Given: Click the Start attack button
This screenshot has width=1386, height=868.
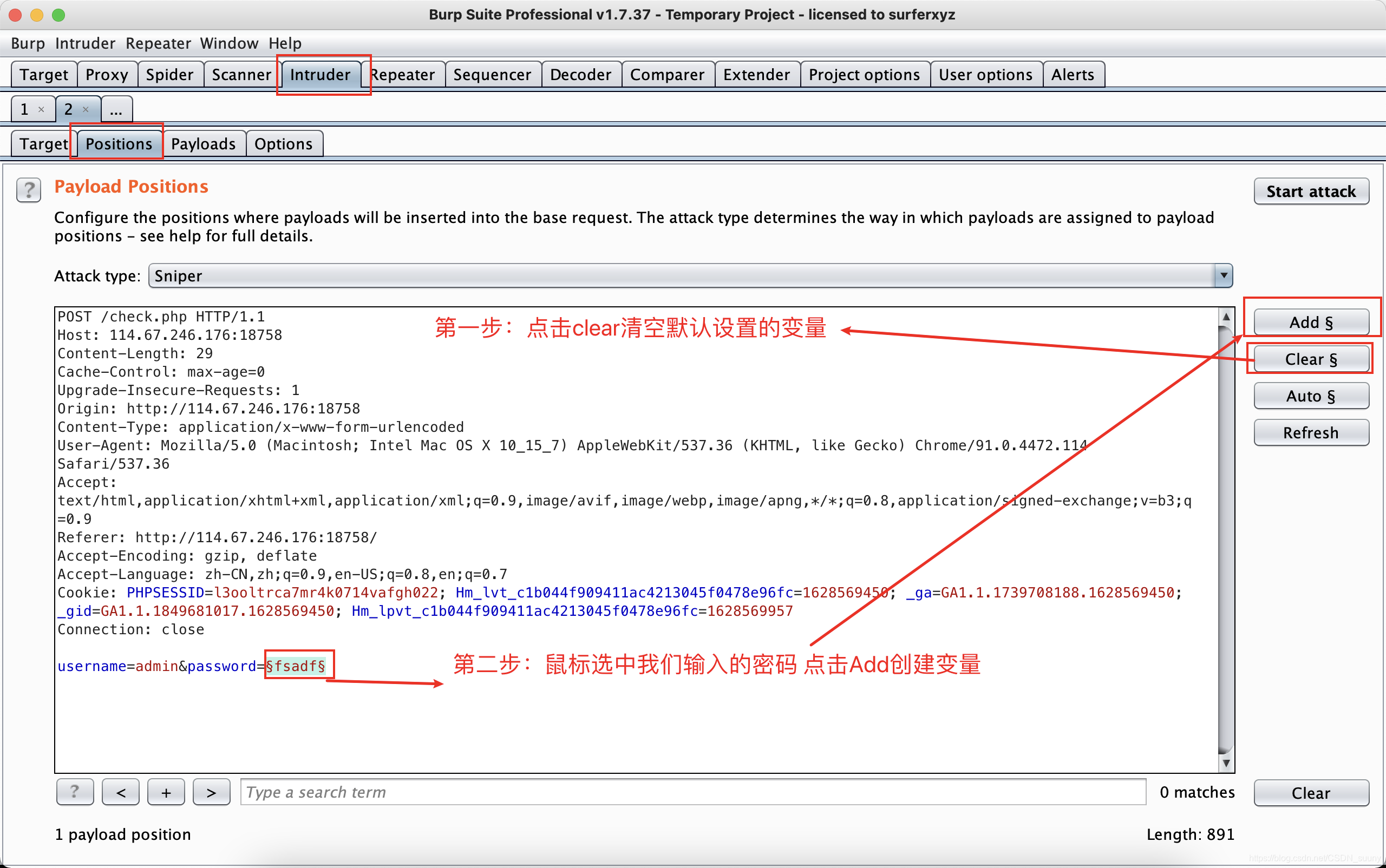Looking at the screenshot, I should 1311,191.
